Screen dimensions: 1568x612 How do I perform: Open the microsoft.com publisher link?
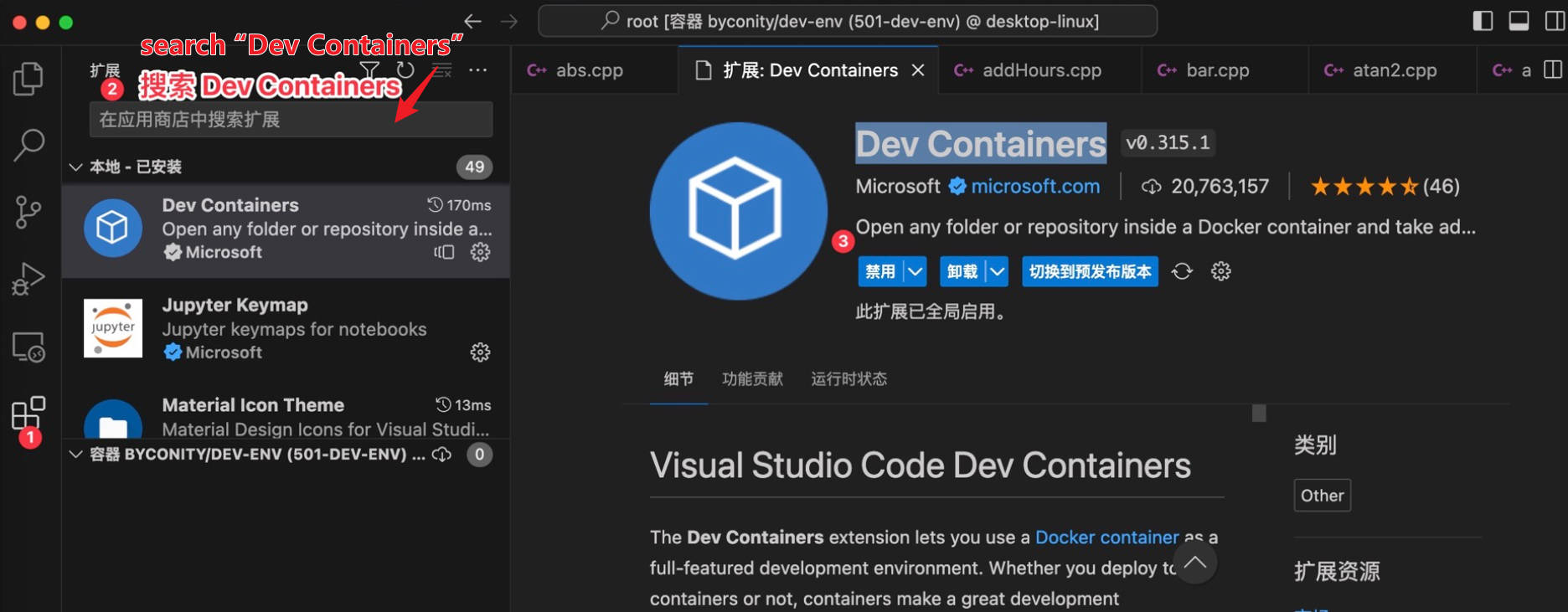[x=1035, y=186]
